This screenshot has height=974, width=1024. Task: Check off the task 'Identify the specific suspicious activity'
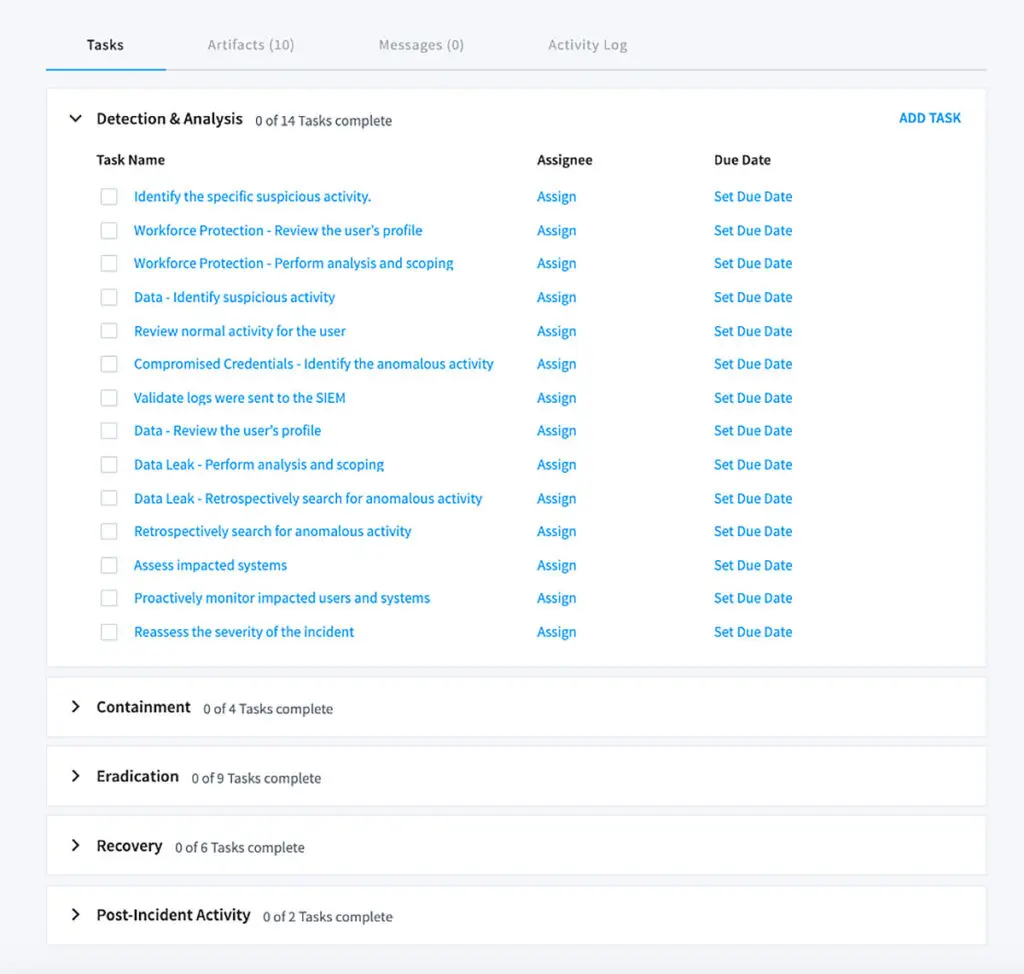coord(109,196)
